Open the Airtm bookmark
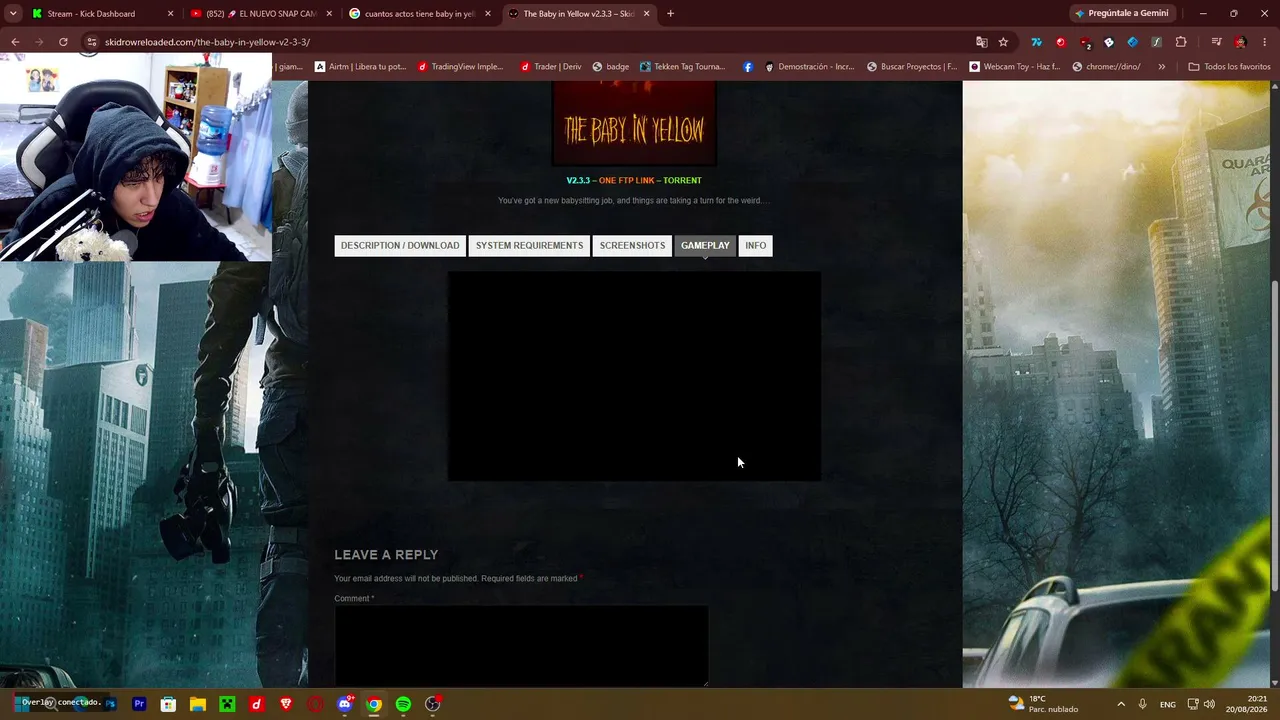Viewport: 1280px width, 720px height. point(360,67)
